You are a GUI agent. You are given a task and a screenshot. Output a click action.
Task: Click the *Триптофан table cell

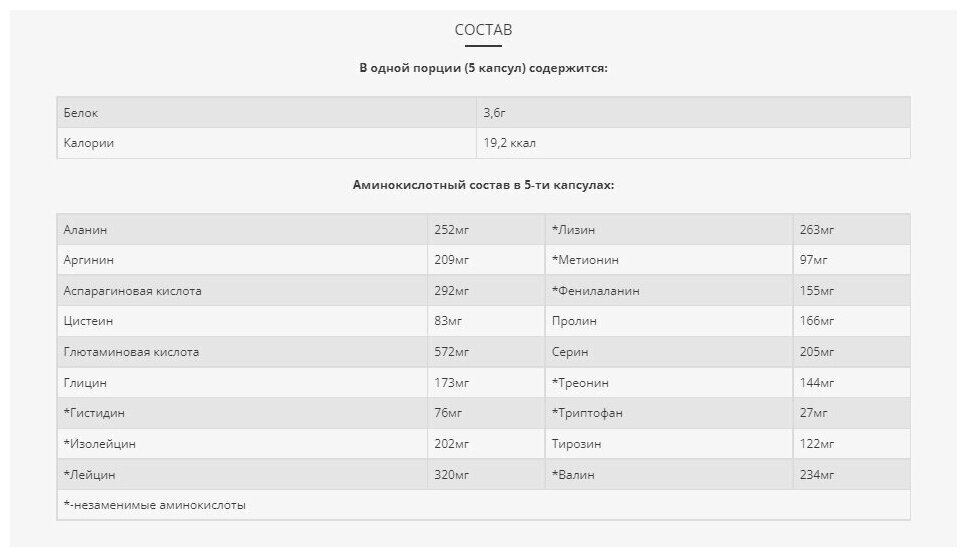point(587,413)
